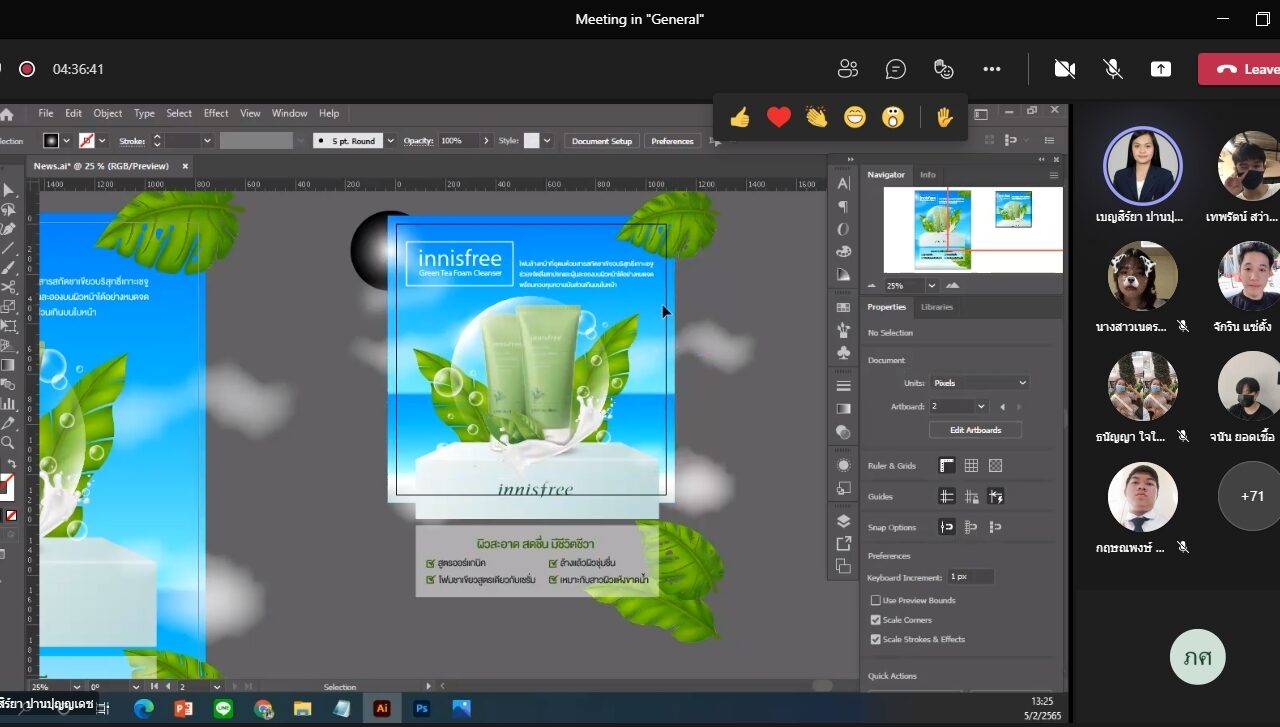Click the Illustrator Home icon
The image size is (1280, 727).
point(7,114)
